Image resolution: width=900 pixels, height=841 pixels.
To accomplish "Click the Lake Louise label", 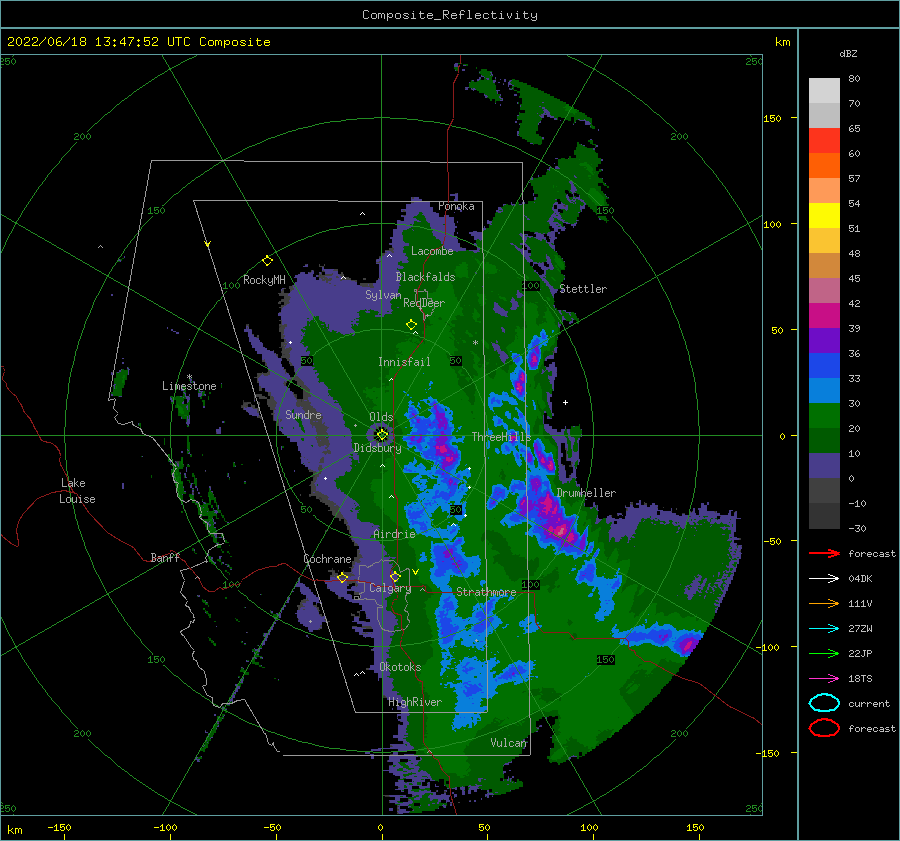I will pyautogui.click(x=77, y=491).
